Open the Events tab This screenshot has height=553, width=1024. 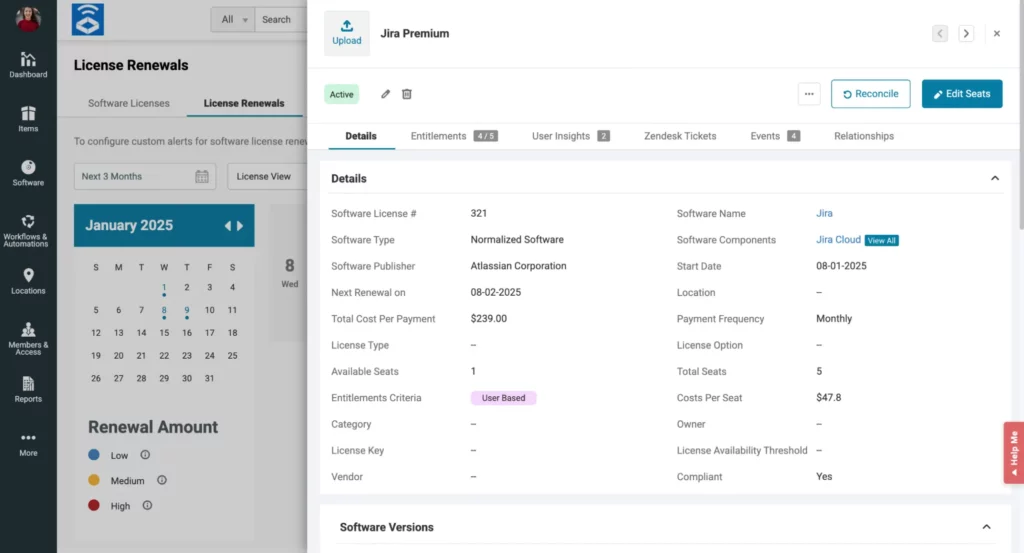coord(775,136)
